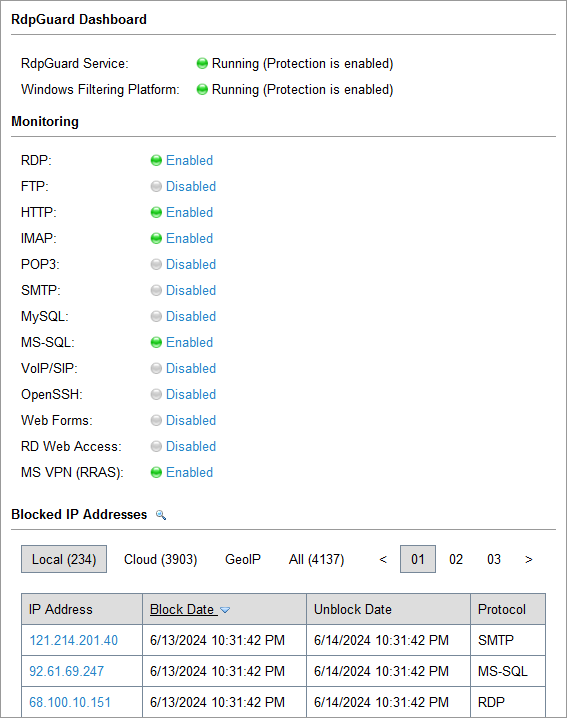Click the RdpGuard Service running status icon

[202, 63]
